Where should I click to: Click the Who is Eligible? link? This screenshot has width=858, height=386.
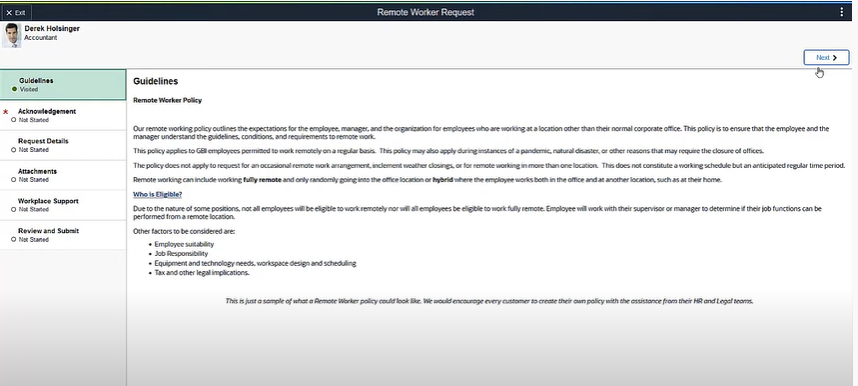pyautogui.click(x=158, y=194)
